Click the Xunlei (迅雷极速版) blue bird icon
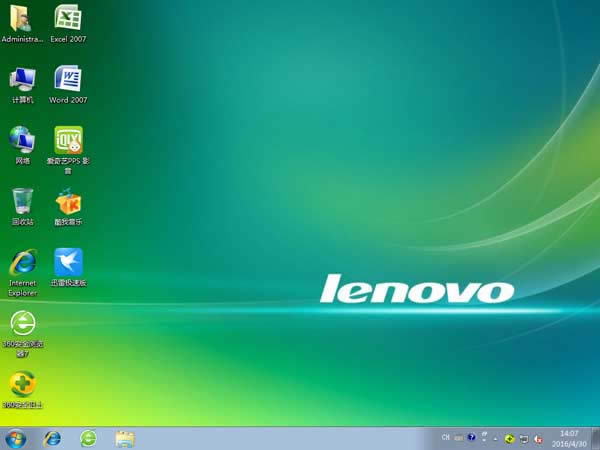 click(x=68, y=263)
